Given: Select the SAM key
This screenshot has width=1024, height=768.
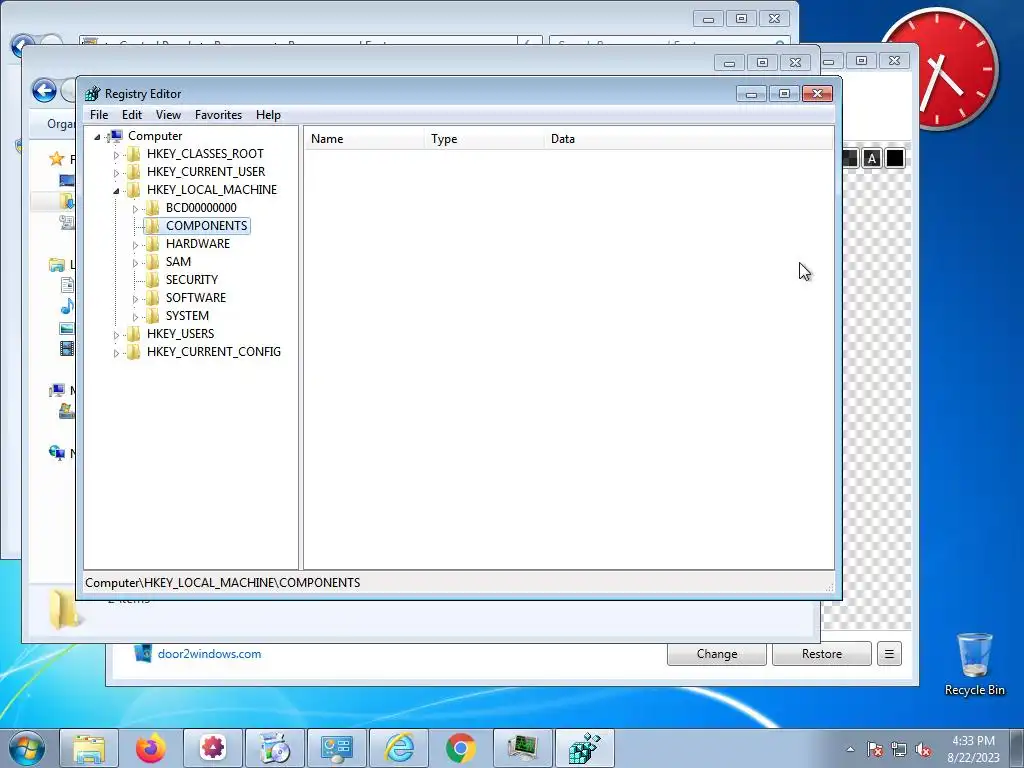Looking at the screenshot, I should pyautogui.click(x=178, y=261).
